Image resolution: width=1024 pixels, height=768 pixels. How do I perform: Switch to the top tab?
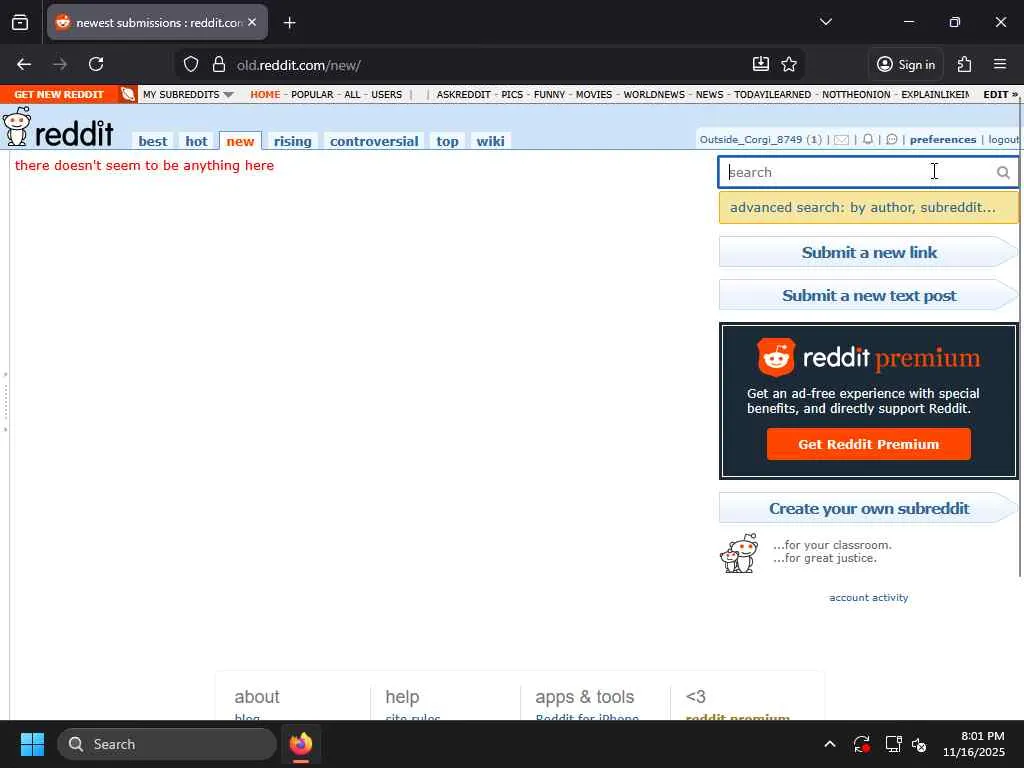[x=447, y=141]
